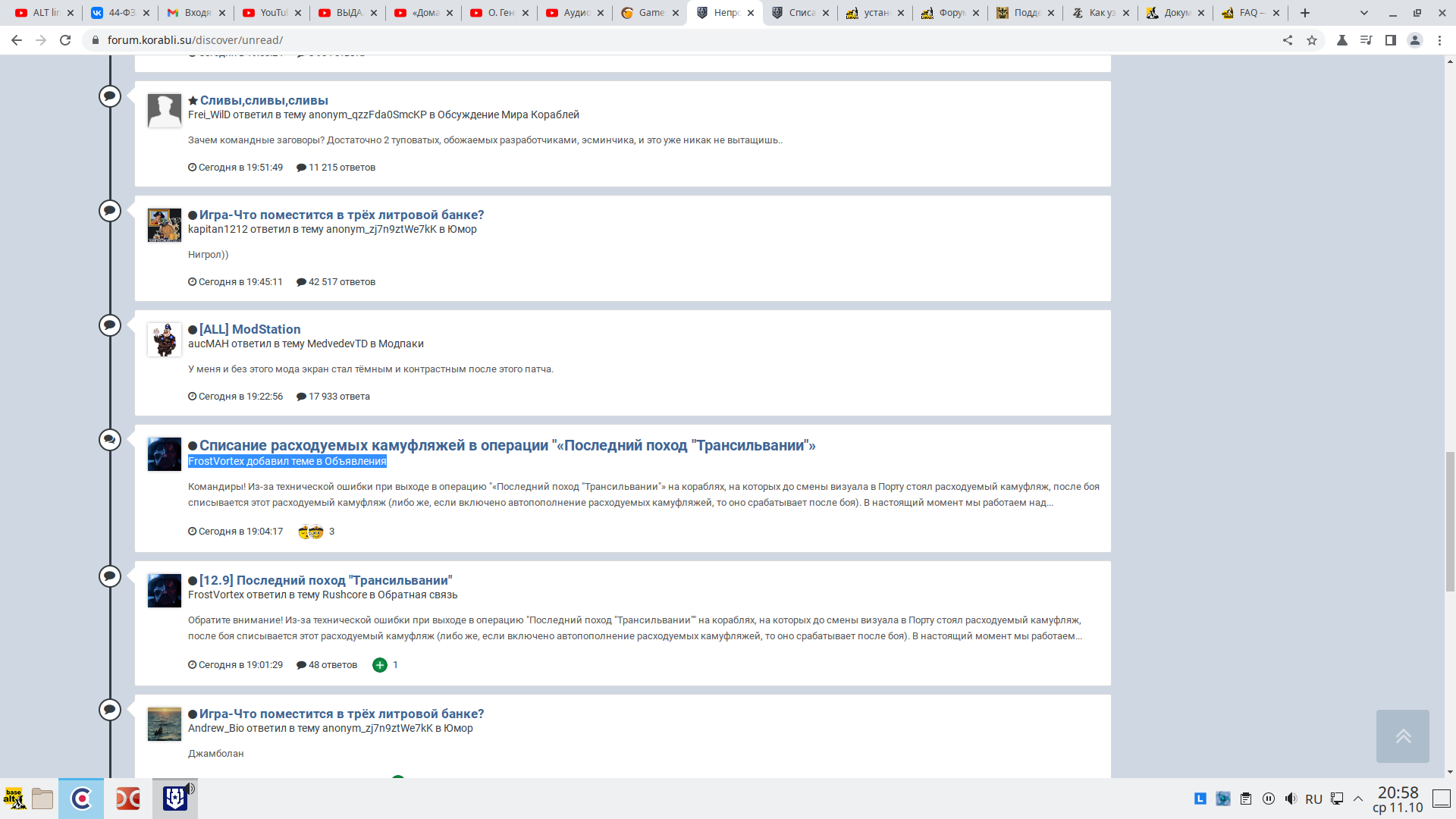Click the scroll-to-top arrow button
The width and height of the screenshot is (1456, 819).
click(x=1403, y=736)
